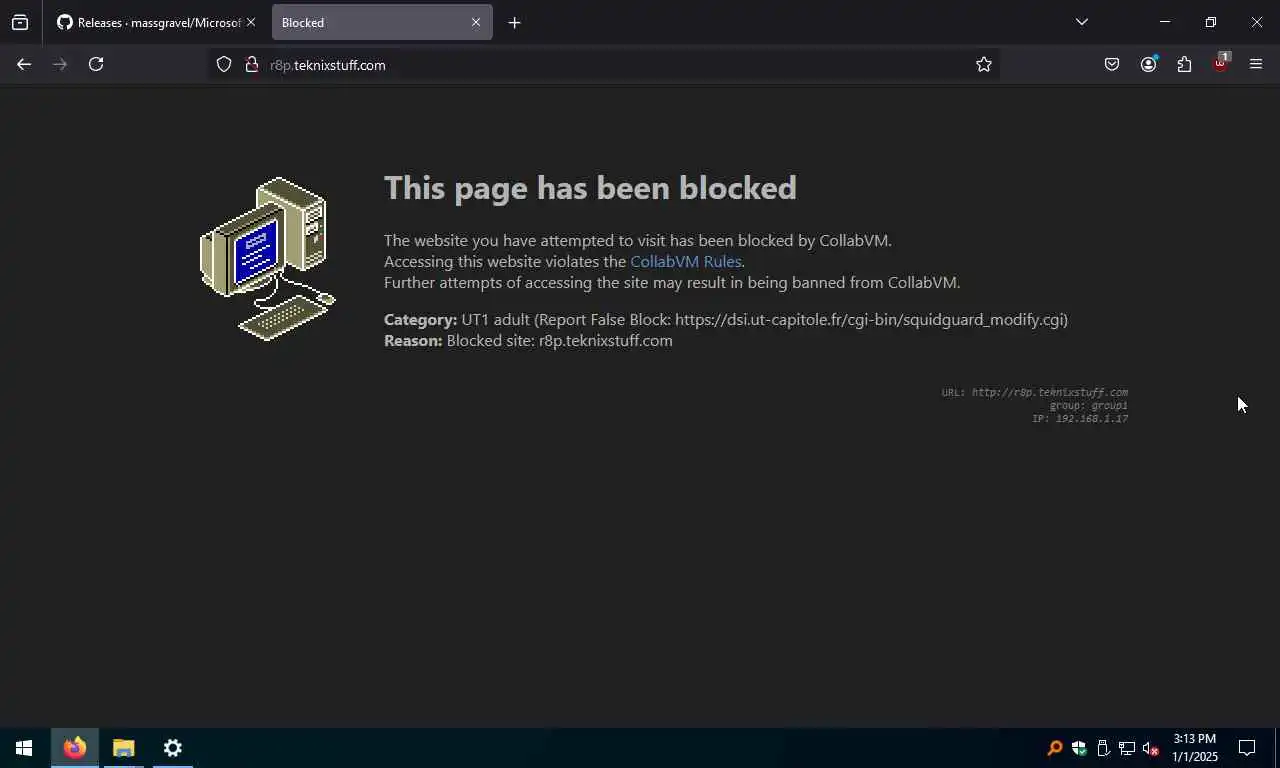
Task: Click safely remove hardware USB tray icon
Action: pyautogui.click(x=1102, y=748)
